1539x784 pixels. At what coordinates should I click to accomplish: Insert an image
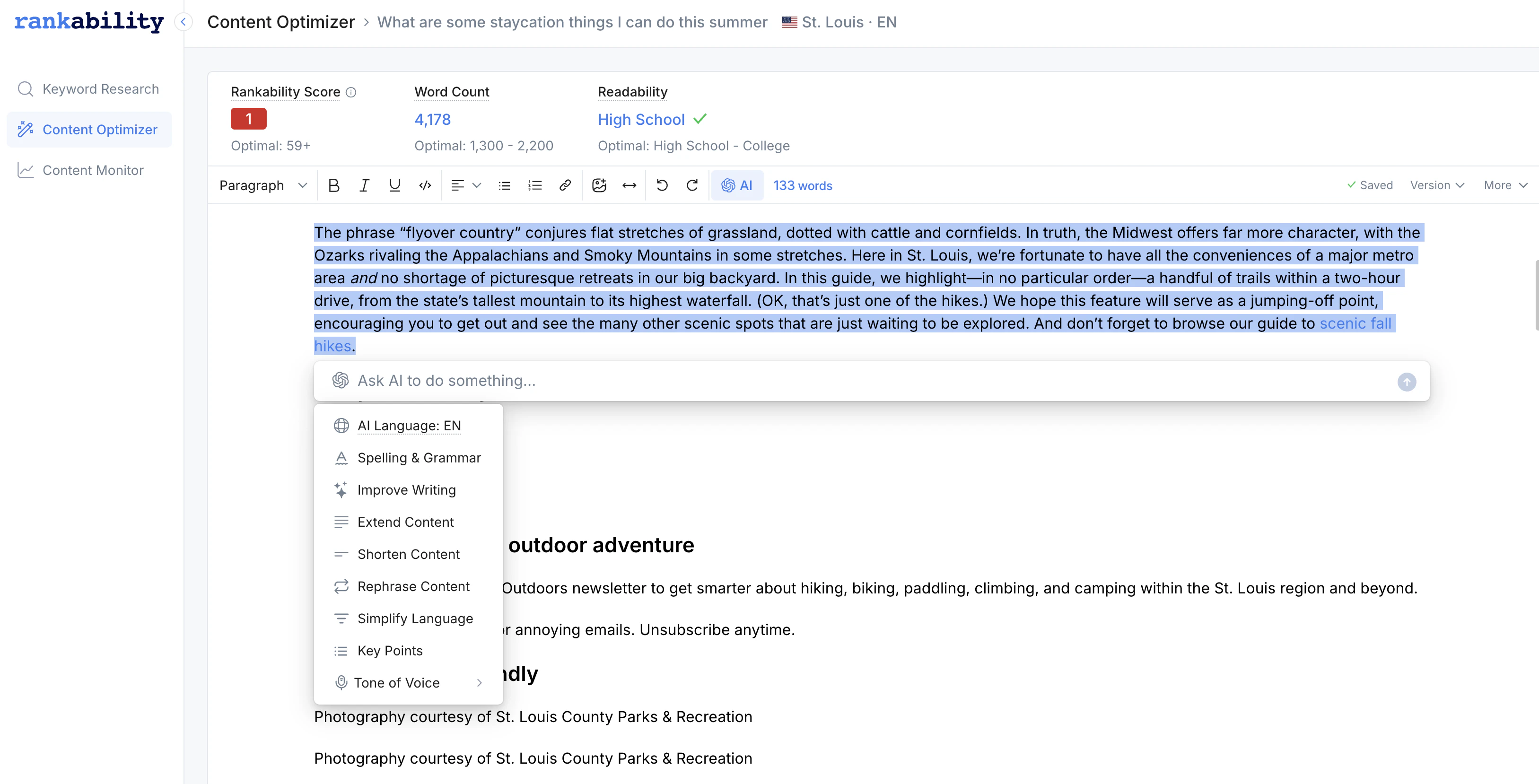(x=599, y=185)
